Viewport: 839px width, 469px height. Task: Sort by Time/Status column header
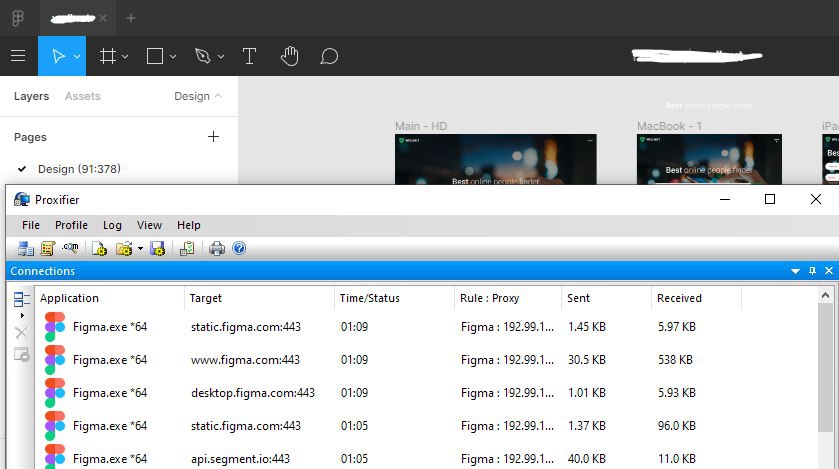click(x=395, y=298)
